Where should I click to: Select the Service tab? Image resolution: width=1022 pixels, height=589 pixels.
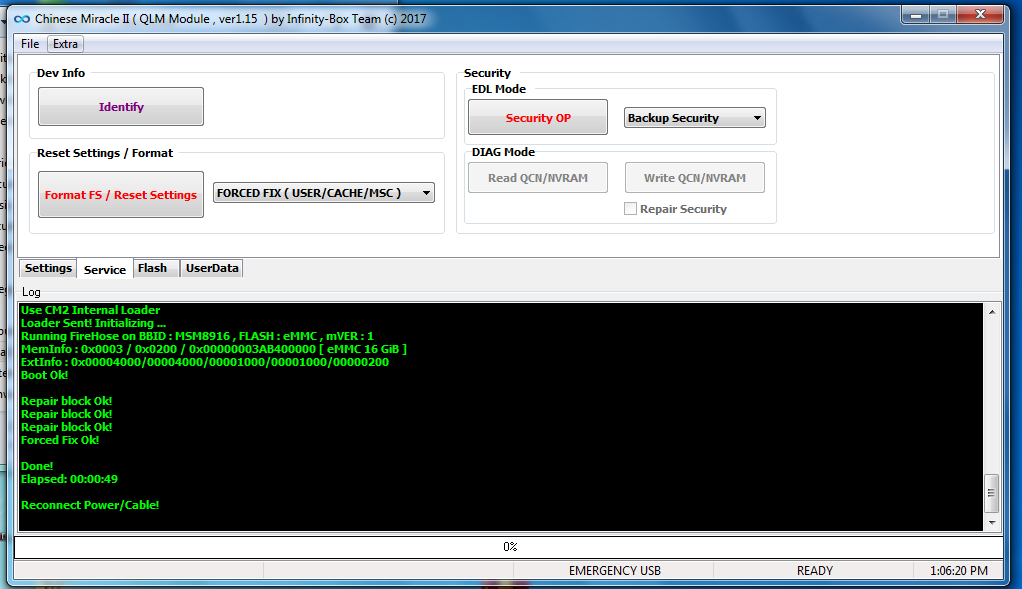click(x=105, y=269)
